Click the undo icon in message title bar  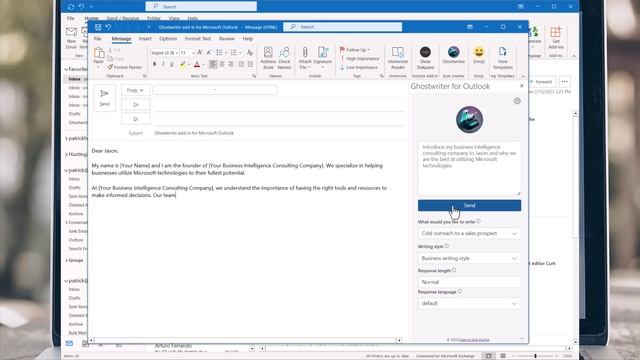[108, 27]
